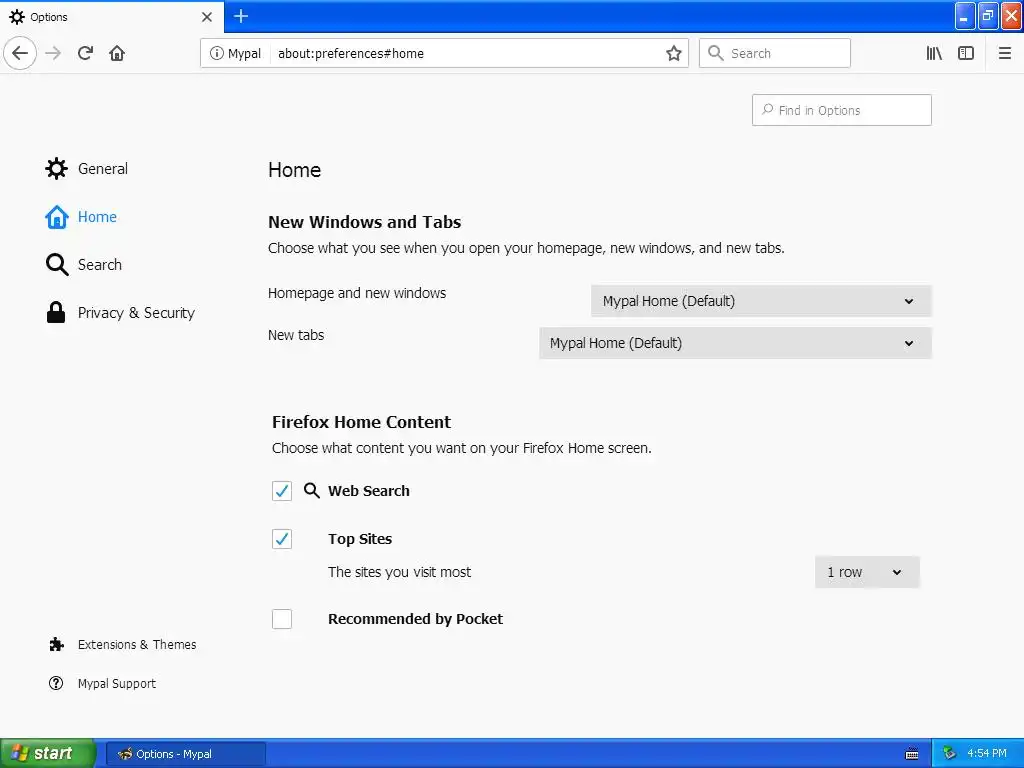This screenshot has width=1024, height=768.
Task: Click the home toolbar icon
Action: coord(117,53)
